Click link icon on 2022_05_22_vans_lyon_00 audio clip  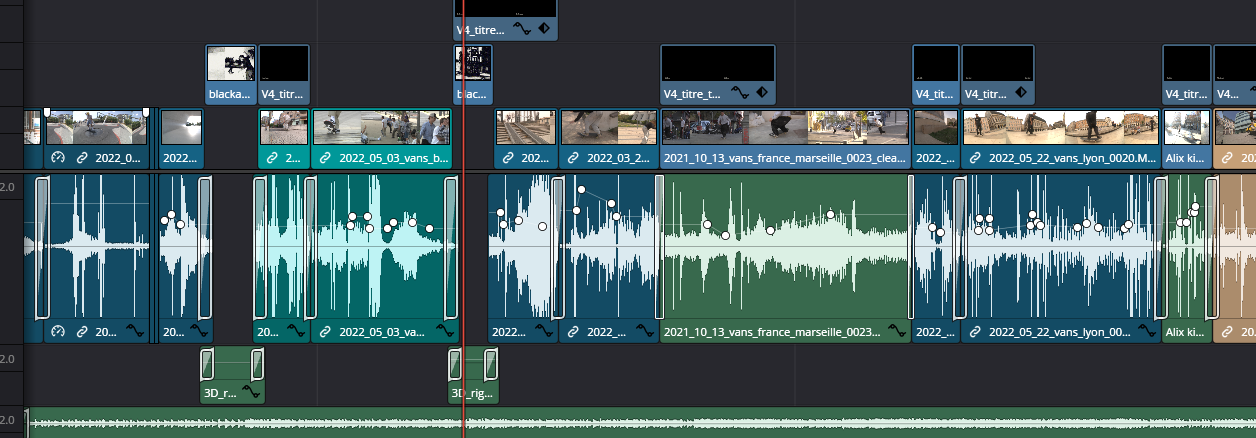click(976, 331)
